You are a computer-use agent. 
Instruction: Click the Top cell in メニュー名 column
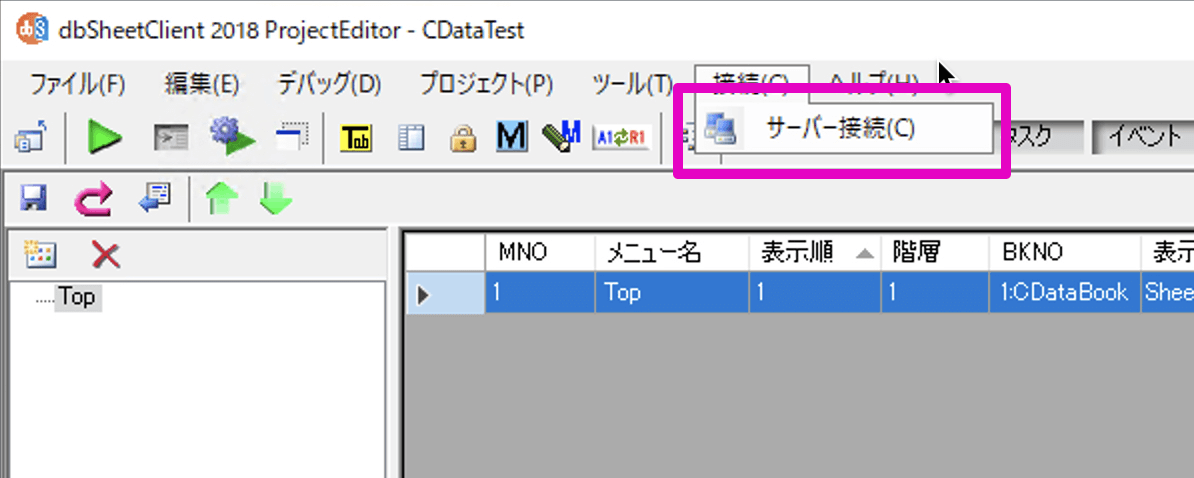pos(671,293)
